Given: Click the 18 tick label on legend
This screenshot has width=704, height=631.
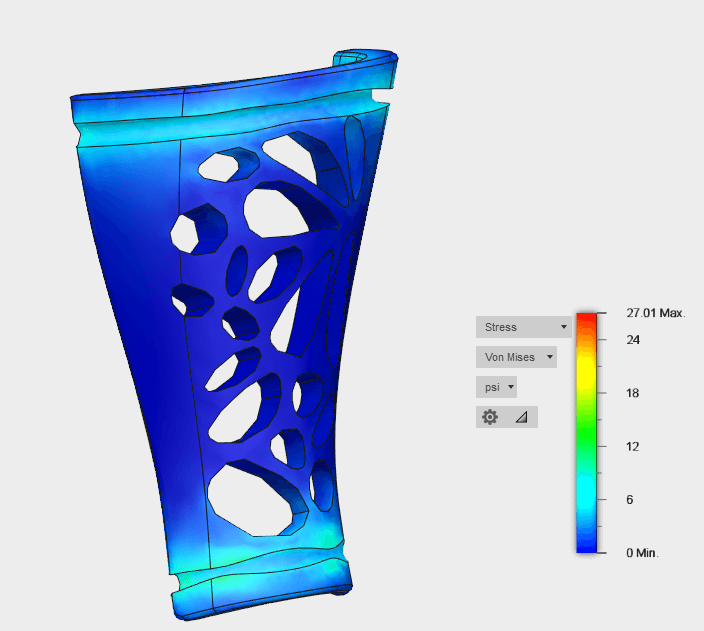Looking at the screenshot, I should pos(632,393).
